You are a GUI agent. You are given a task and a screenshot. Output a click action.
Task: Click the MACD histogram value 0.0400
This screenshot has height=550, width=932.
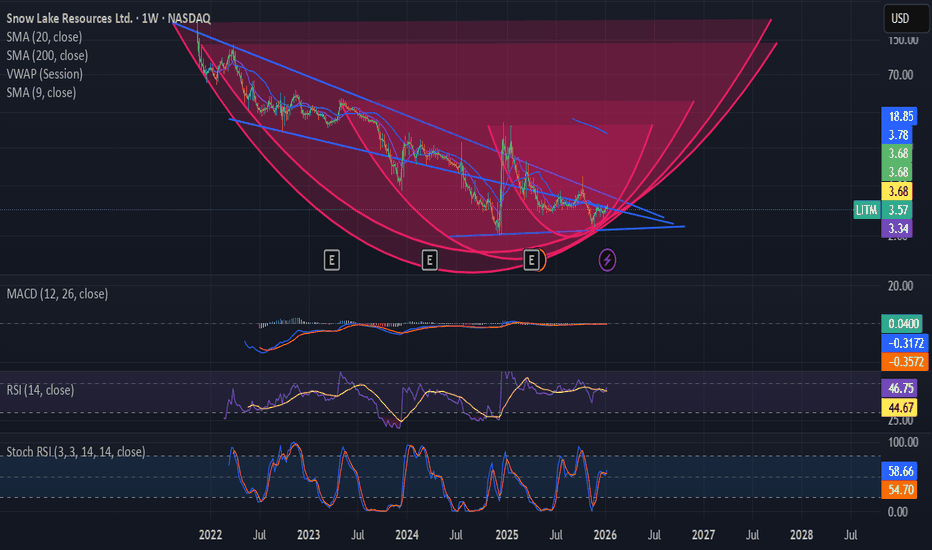pyautogui.click(x=902, y=323)
